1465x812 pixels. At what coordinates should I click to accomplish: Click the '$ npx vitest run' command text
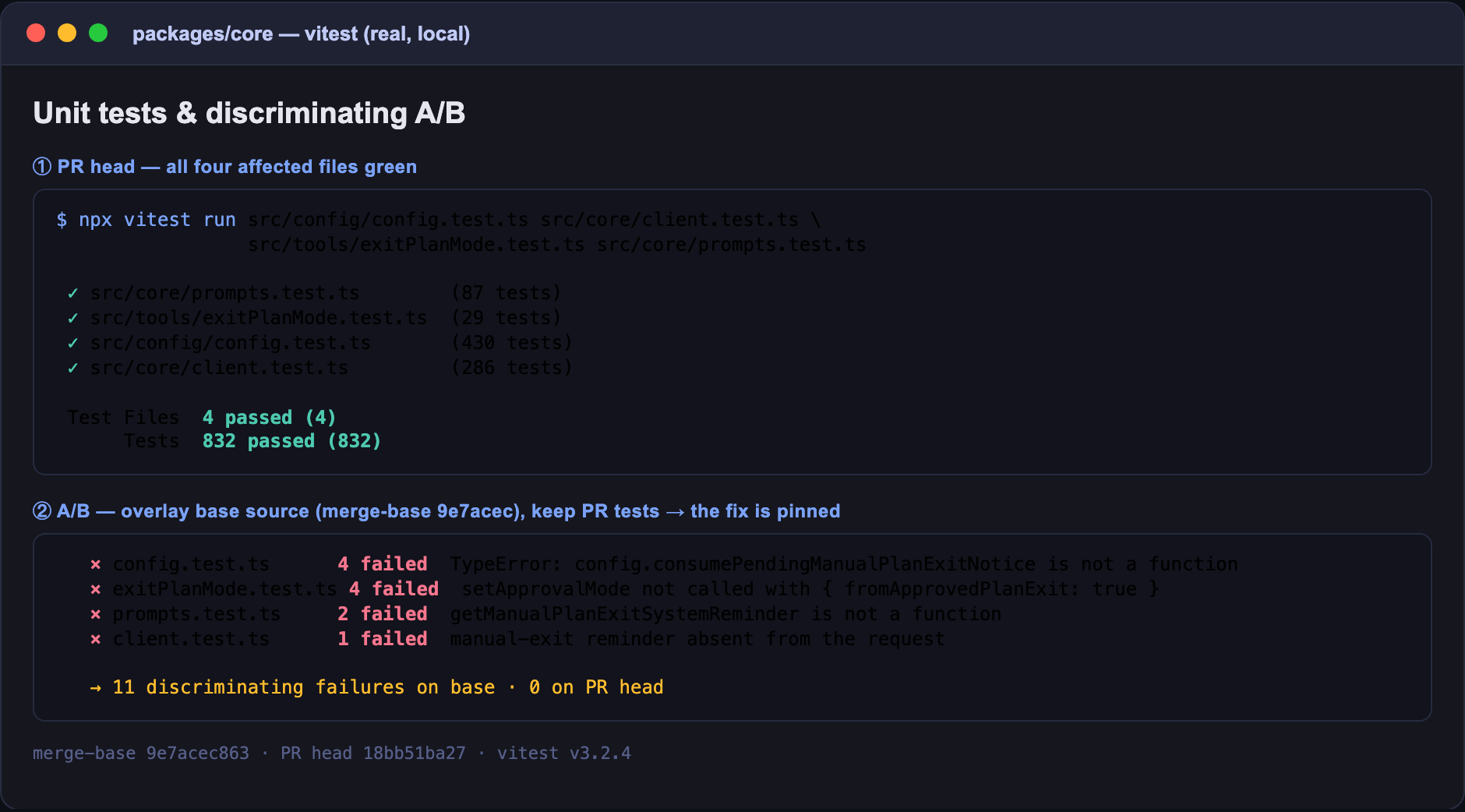coord(146,221)
